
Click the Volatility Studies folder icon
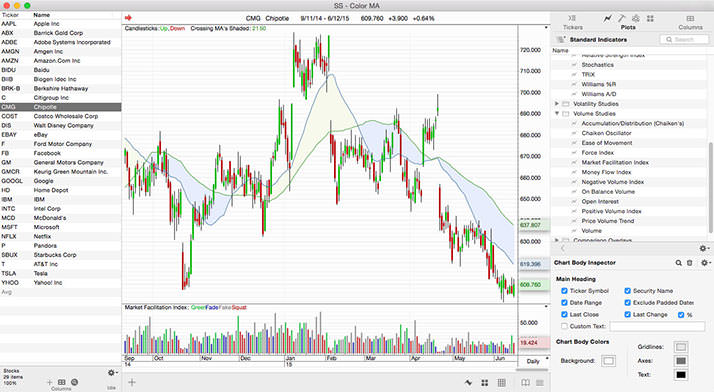(566, 104)
